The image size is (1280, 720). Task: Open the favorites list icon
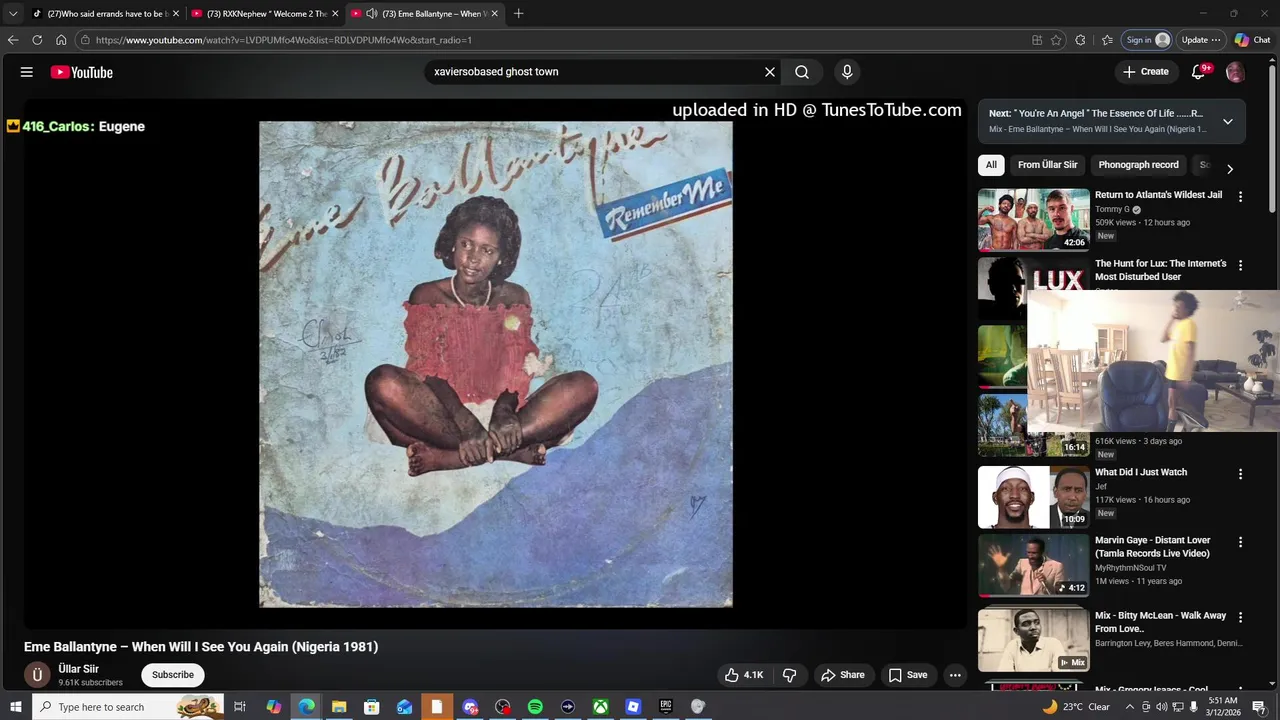click(x=1107, y=40)
